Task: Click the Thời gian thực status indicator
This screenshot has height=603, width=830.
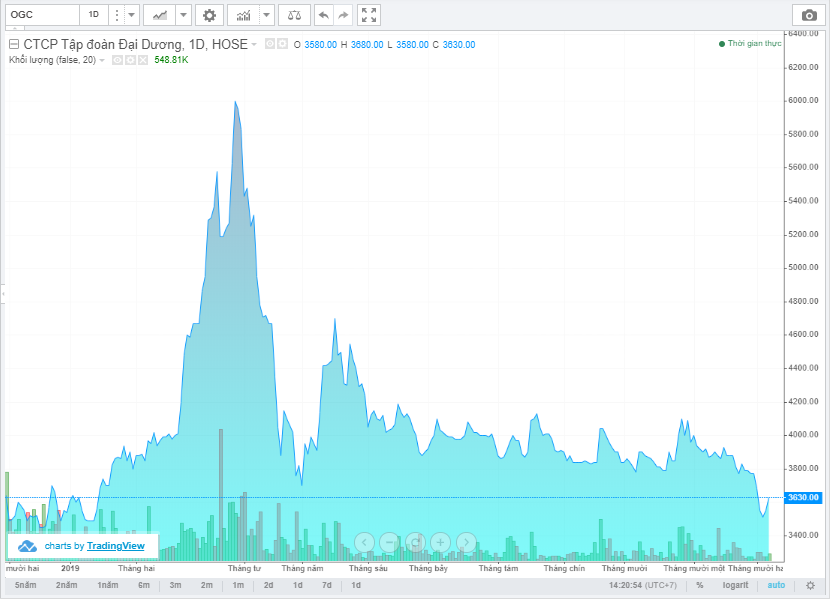Action: tap(750, 43)
